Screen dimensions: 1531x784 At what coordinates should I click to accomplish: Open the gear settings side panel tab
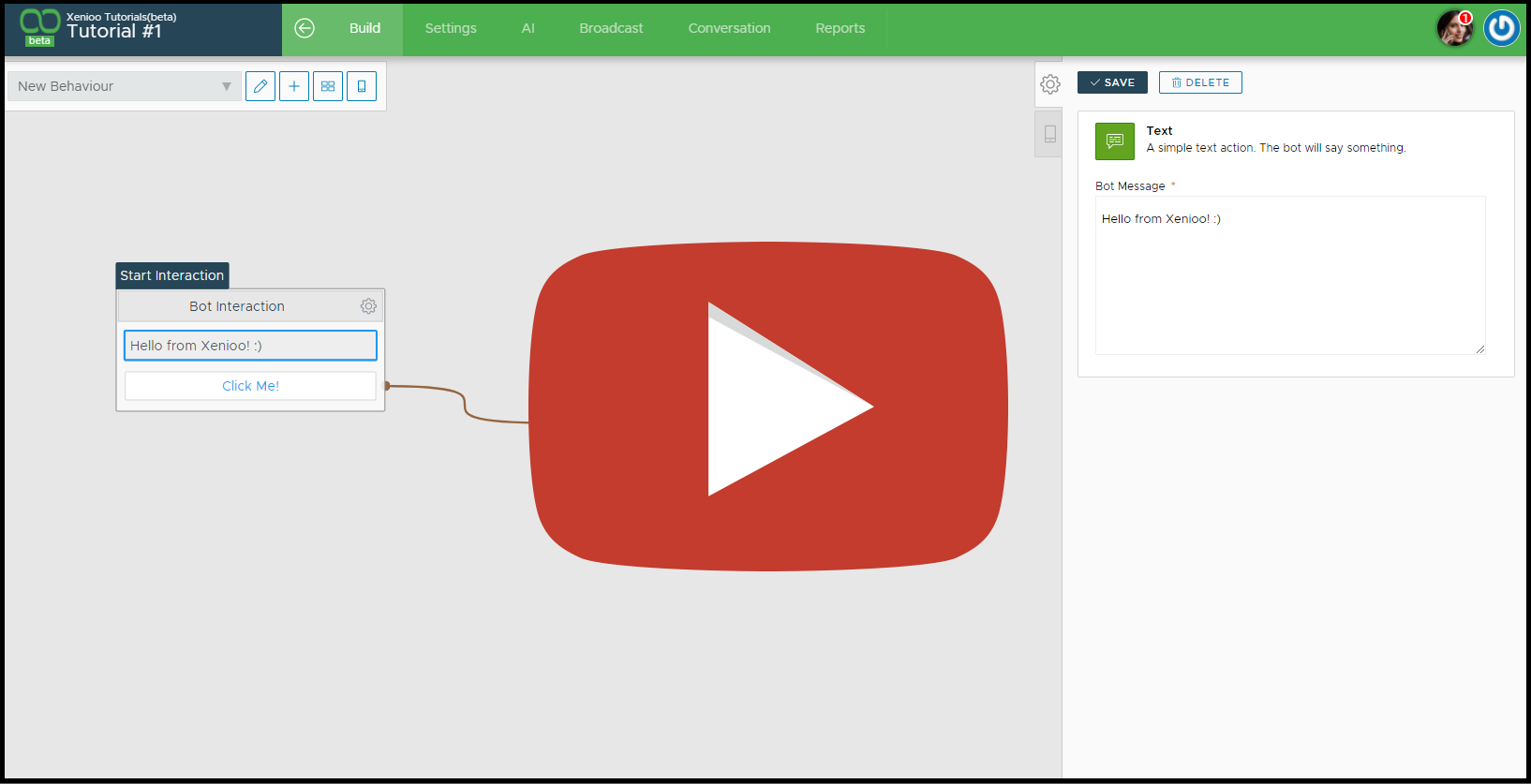(x=1049, y=84)
